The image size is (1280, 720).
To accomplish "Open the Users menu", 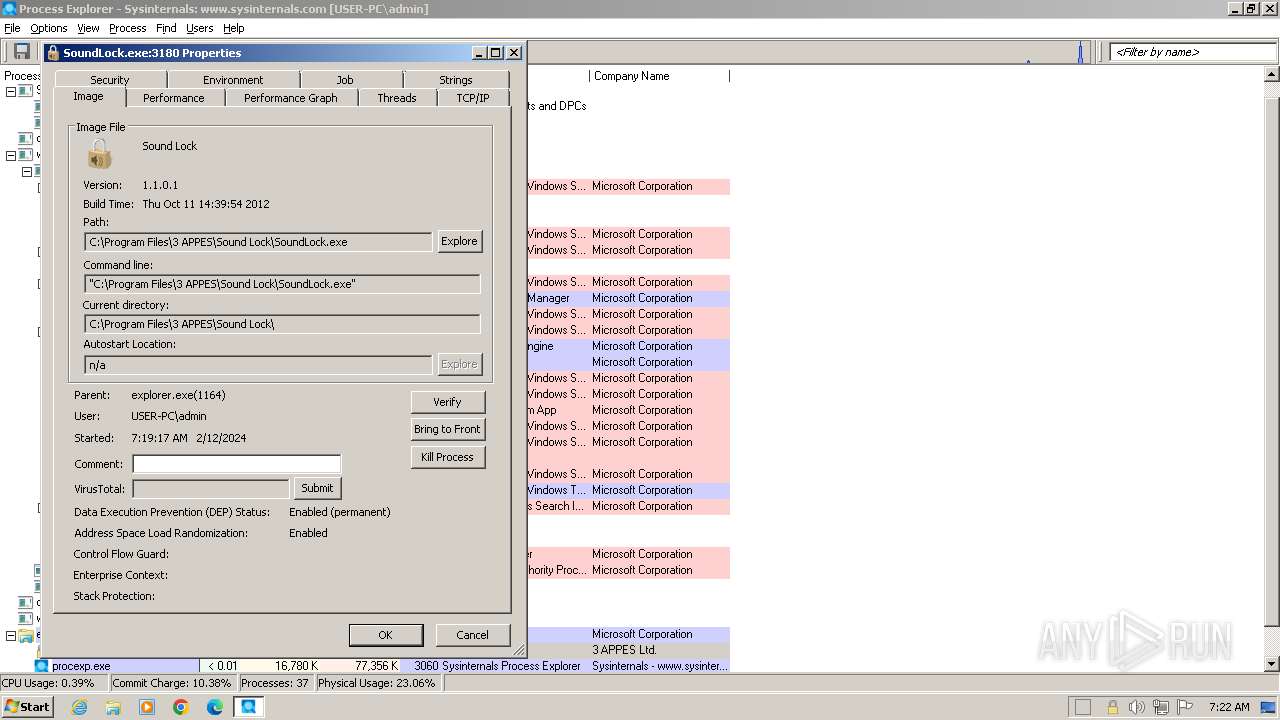I will click(200, 28).
